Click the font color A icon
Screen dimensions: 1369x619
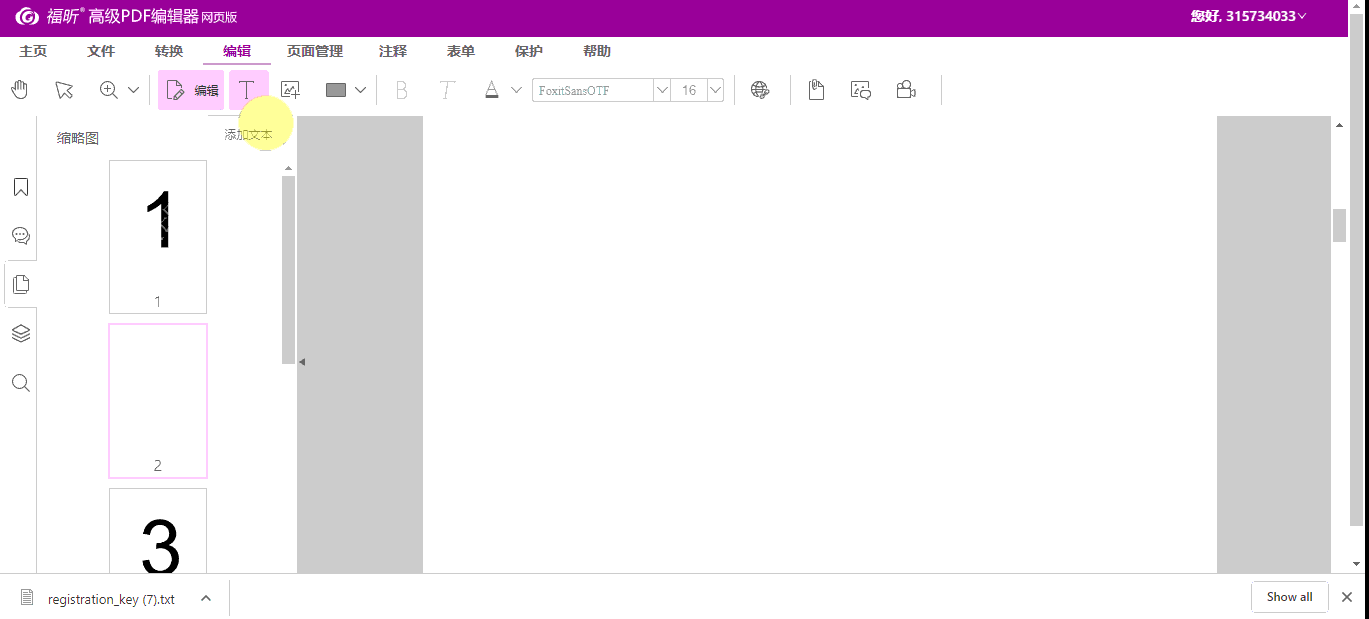click(x=491, y=90)
